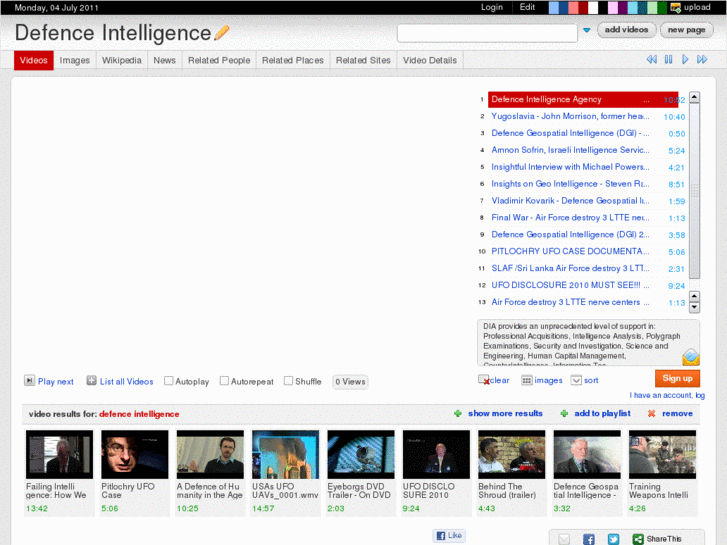
Task: Open Behind The Shroud trailer thumbnail
Action: [511, 454]
